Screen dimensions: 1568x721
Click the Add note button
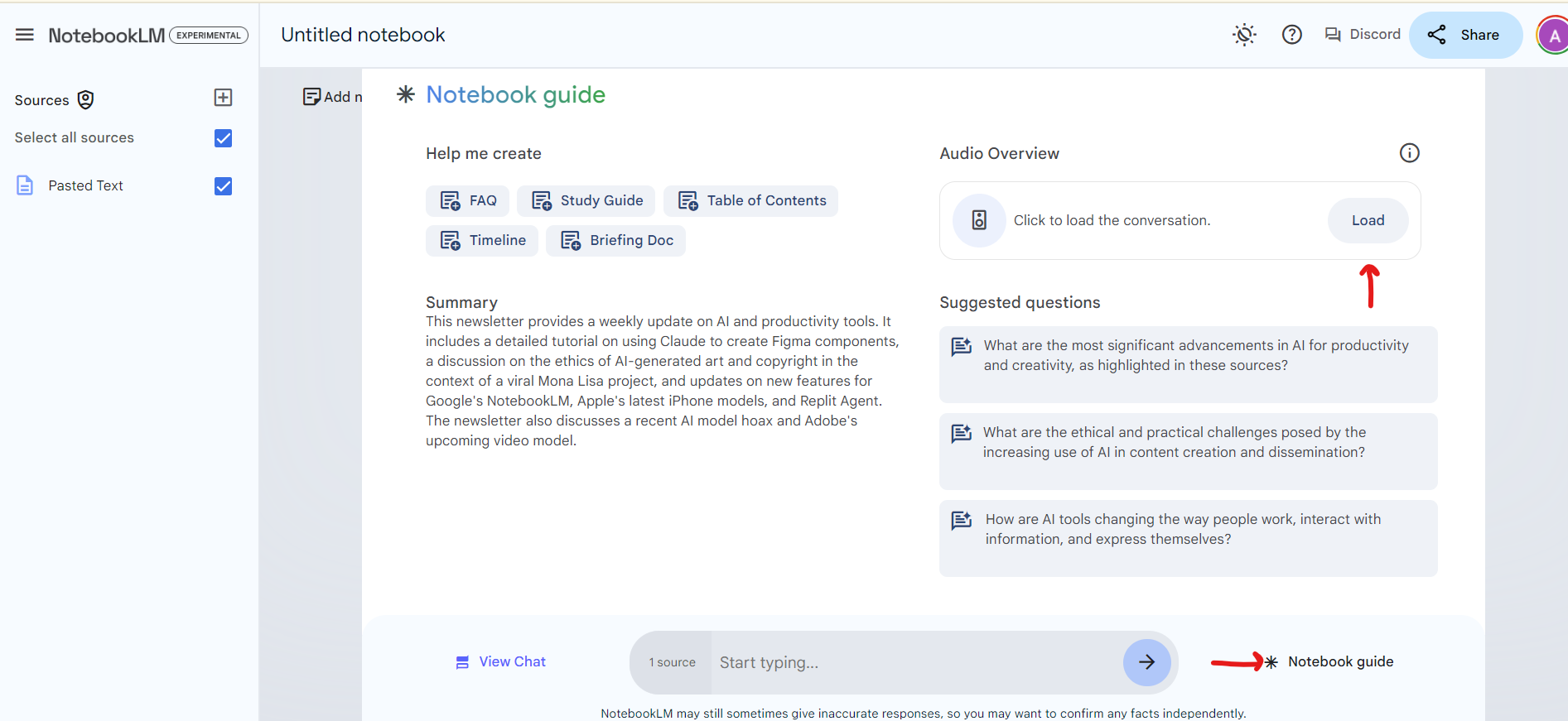point(333,97)
